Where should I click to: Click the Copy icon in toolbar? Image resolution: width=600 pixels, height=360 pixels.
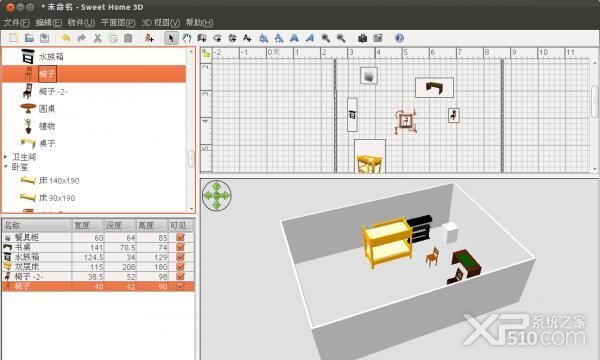click(113, 38)
